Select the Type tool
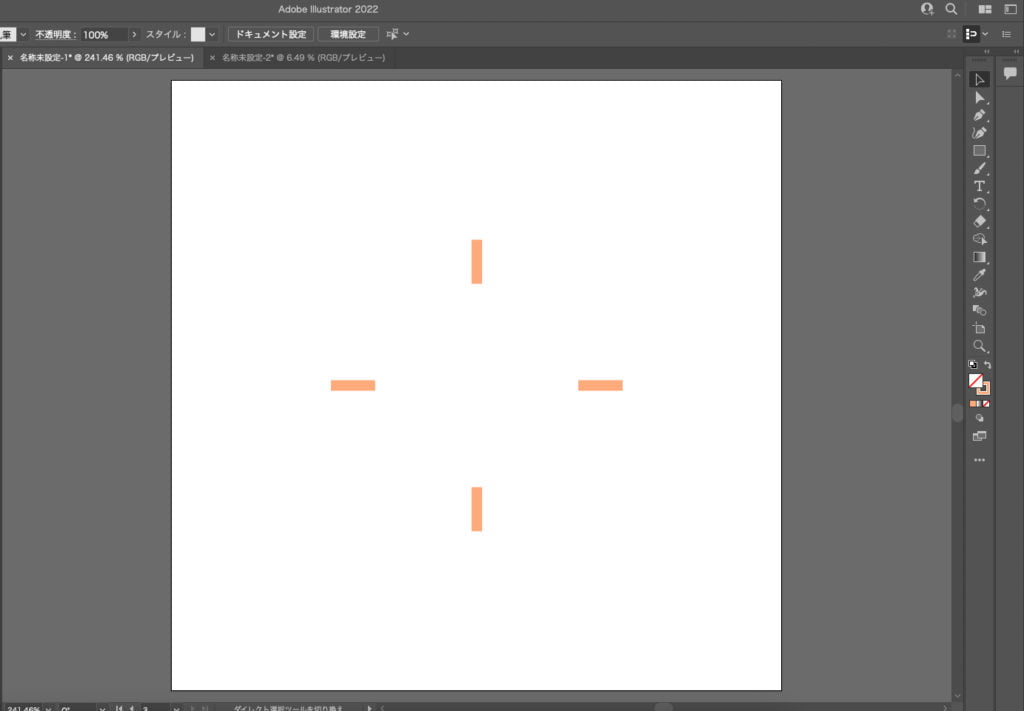 pyautogui.click(x=979, y=187)
